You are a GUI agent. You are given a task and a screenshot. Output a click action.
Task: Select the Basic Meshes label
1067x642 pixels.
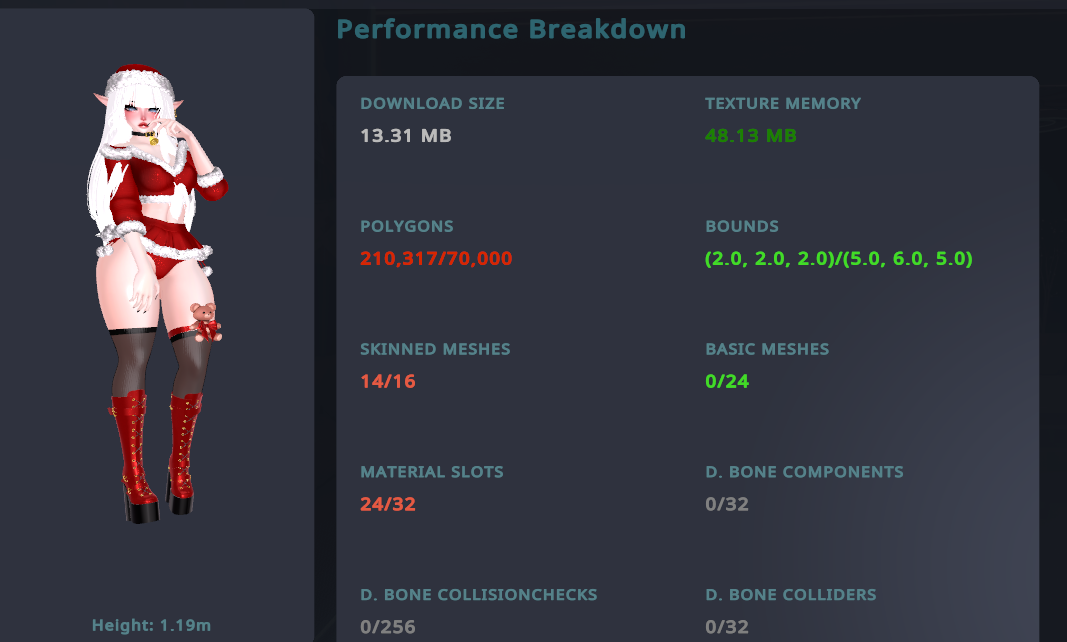(x=767, y=349)
